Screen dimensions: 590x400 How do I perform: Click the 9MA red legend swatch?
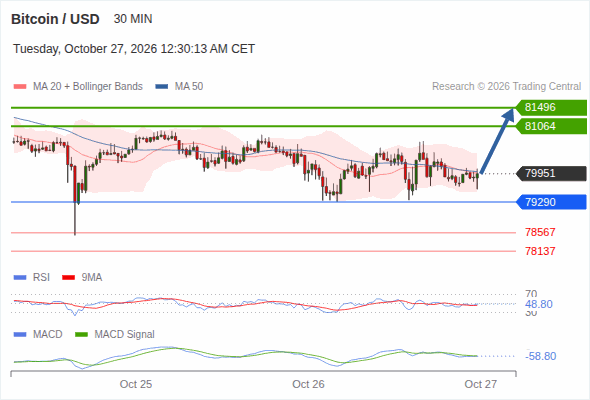[x=68, y=278]
